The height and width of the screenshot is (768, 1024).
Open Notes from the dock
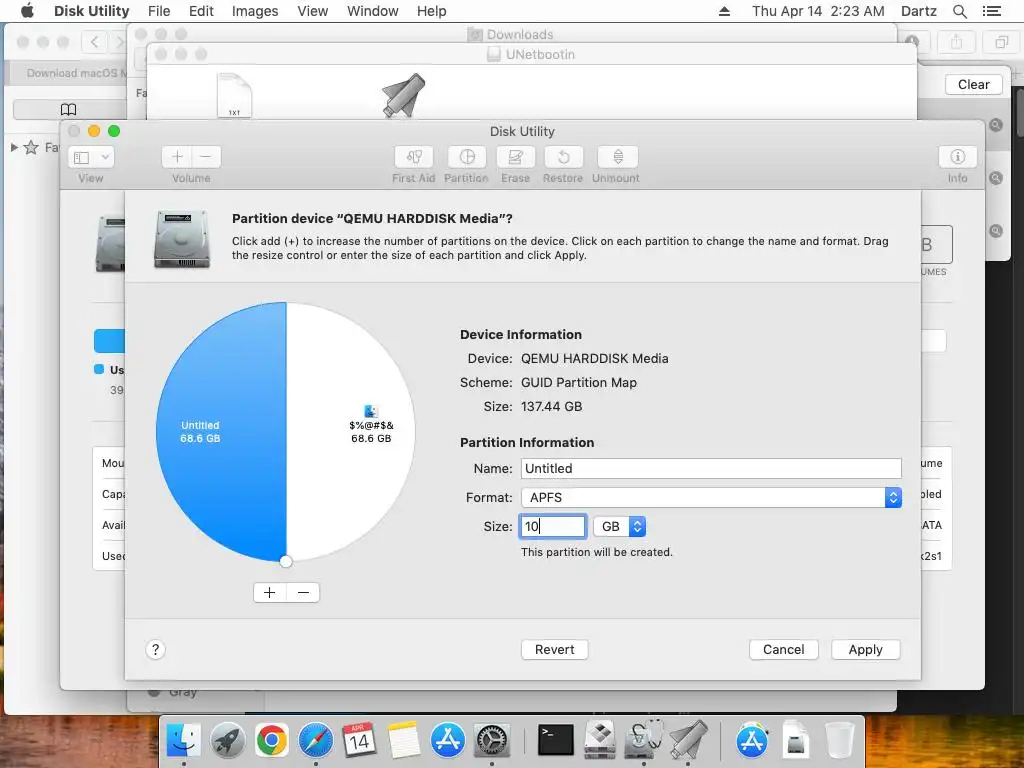click(404, 740)
